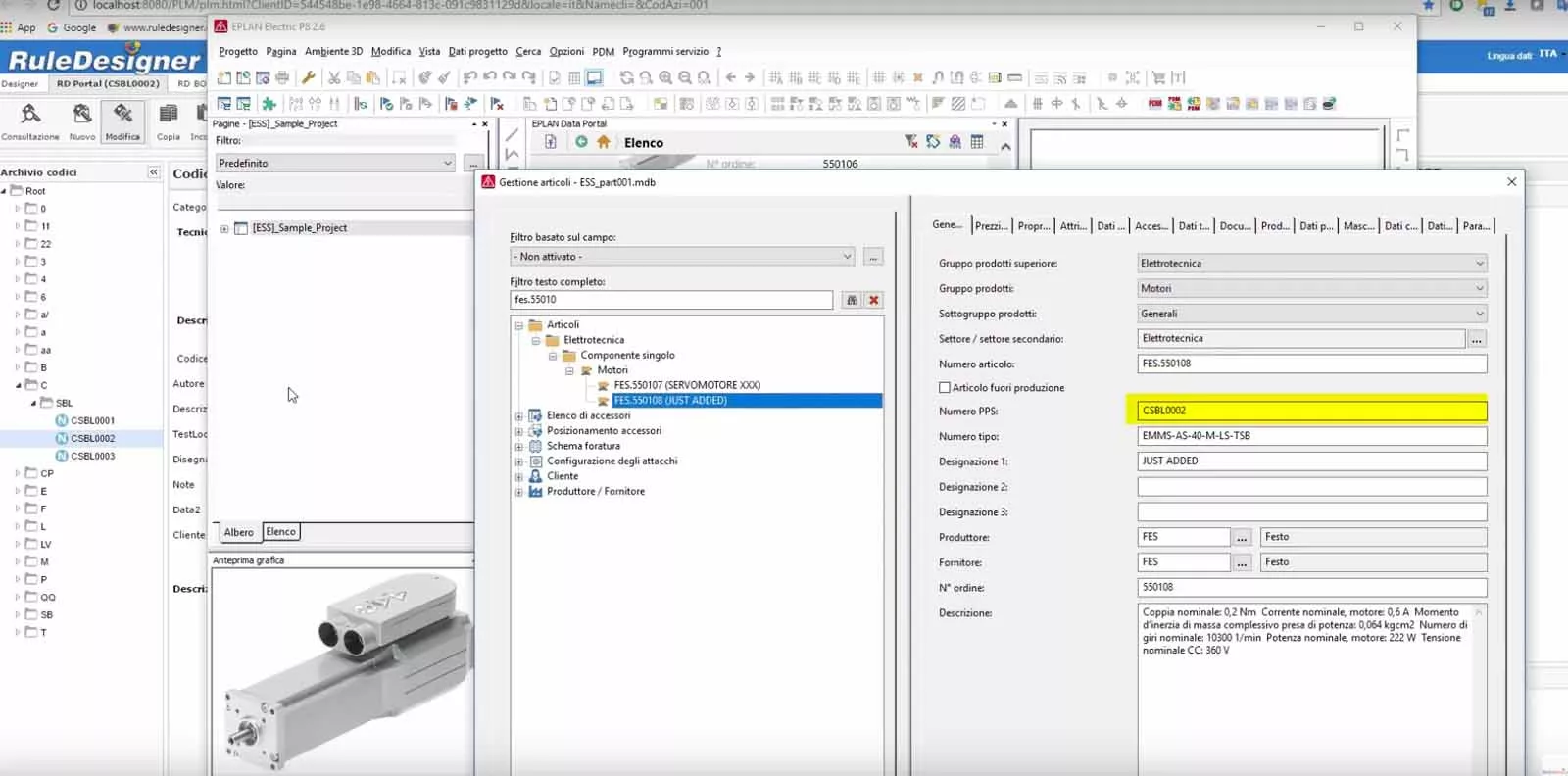1568x776 pixels.
Task: Click the green back icon in EPLAN Data Portal
Action: 581,142
